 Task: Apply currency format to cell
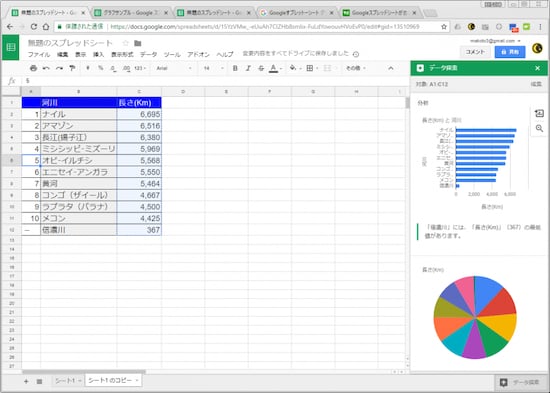point(88,68)
